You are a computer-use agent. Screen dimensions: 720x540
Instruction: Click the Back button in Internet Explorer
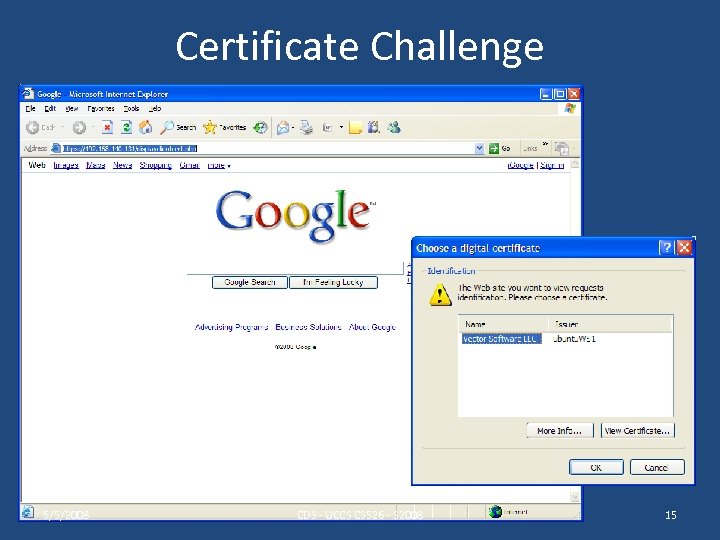[40, 127]
